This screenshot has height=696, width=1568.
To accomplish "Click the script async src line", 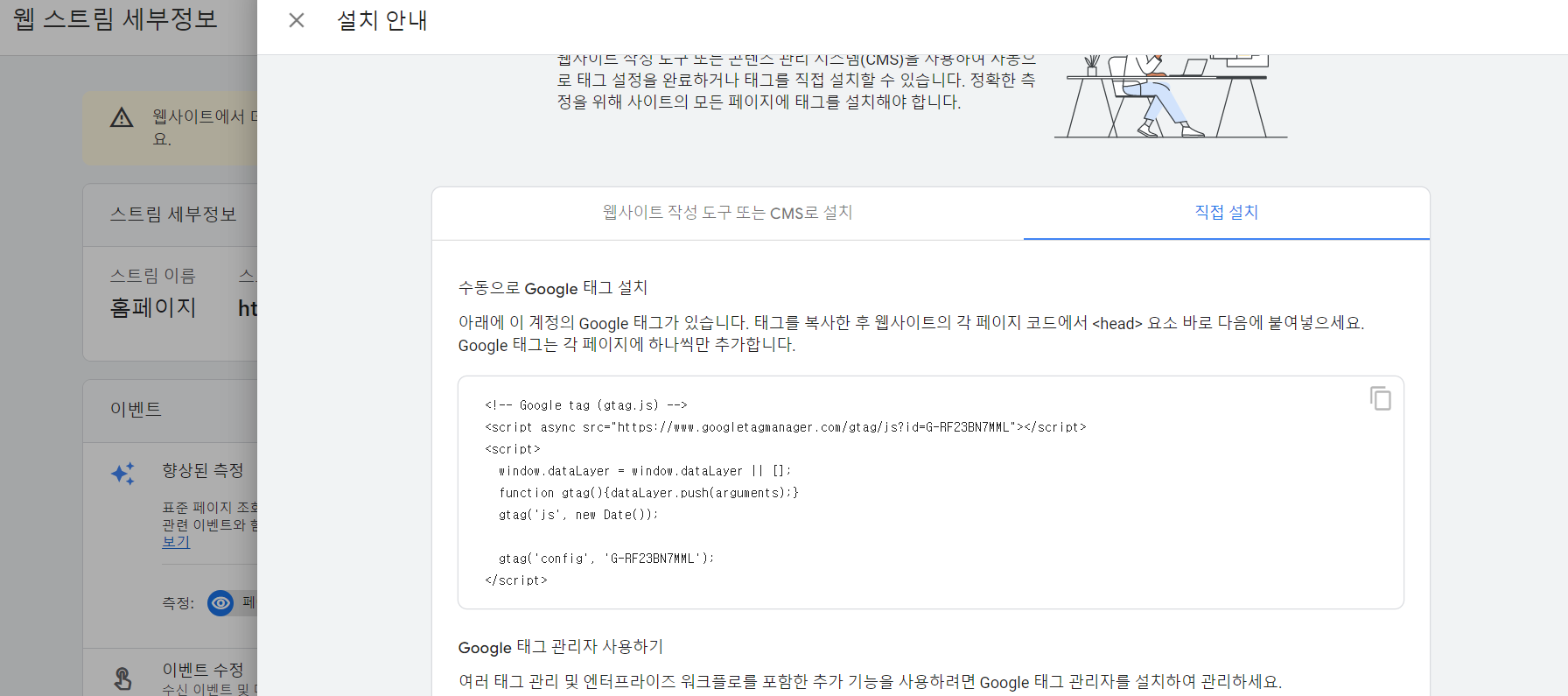I will pos(786,427).
